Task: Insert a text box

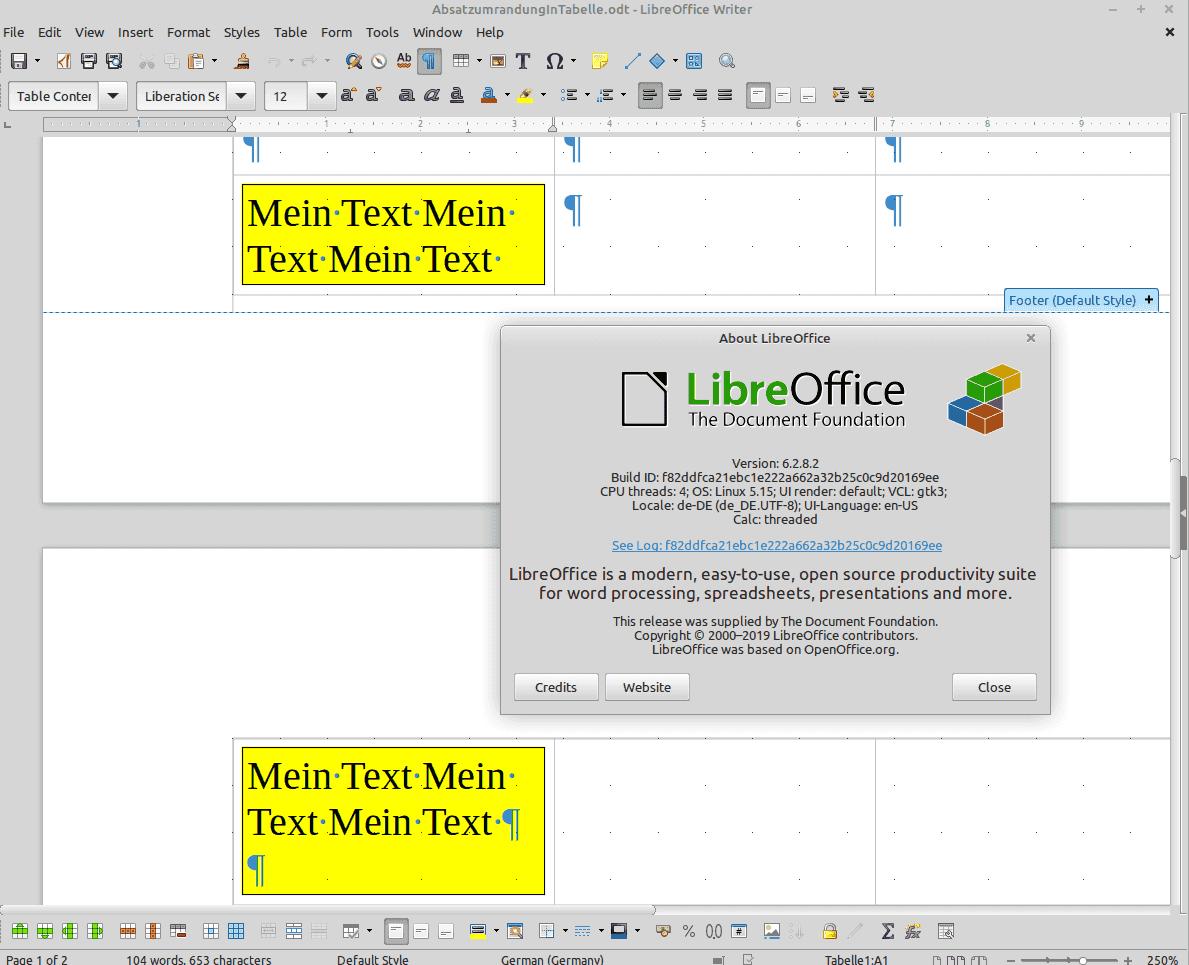Action: point(522,61)
